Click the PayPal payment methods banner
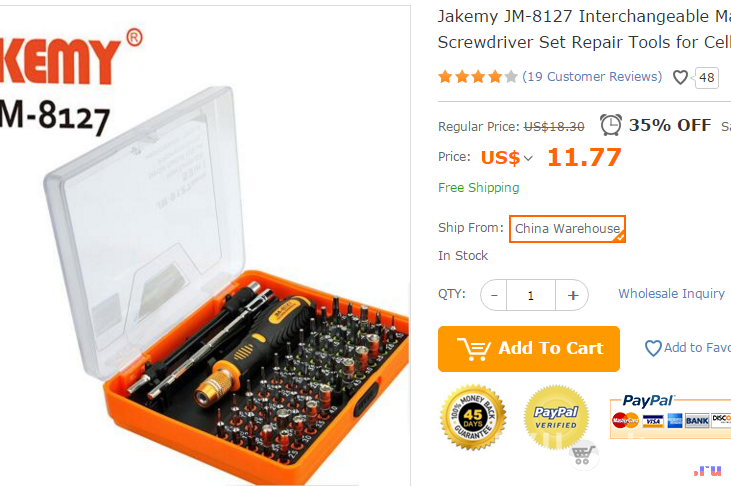Screen dimensions: 731x486 [670, 417]
